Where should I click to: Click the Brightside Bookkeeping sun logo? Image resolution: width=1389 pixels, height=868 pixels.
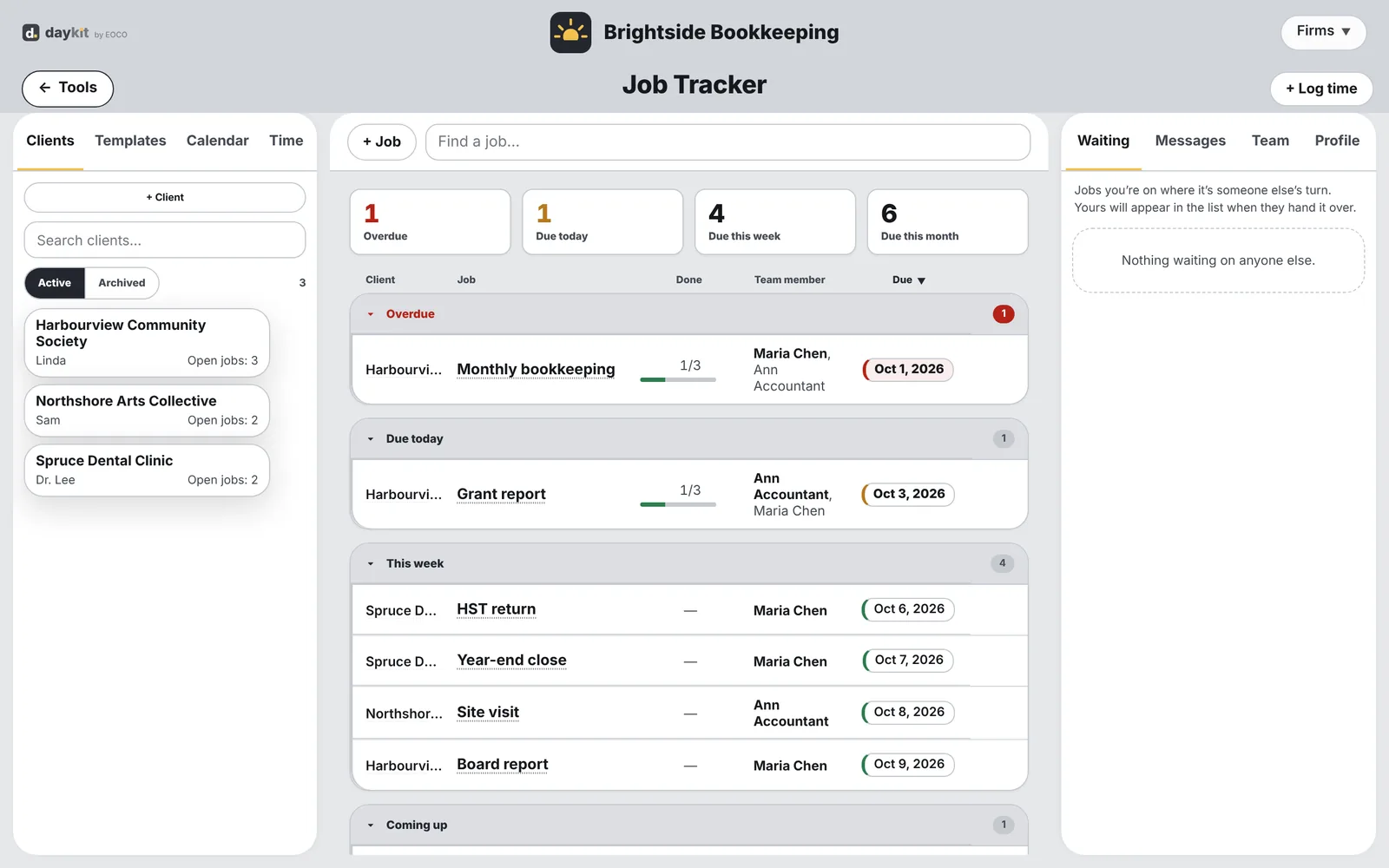(x=570, y=33)
